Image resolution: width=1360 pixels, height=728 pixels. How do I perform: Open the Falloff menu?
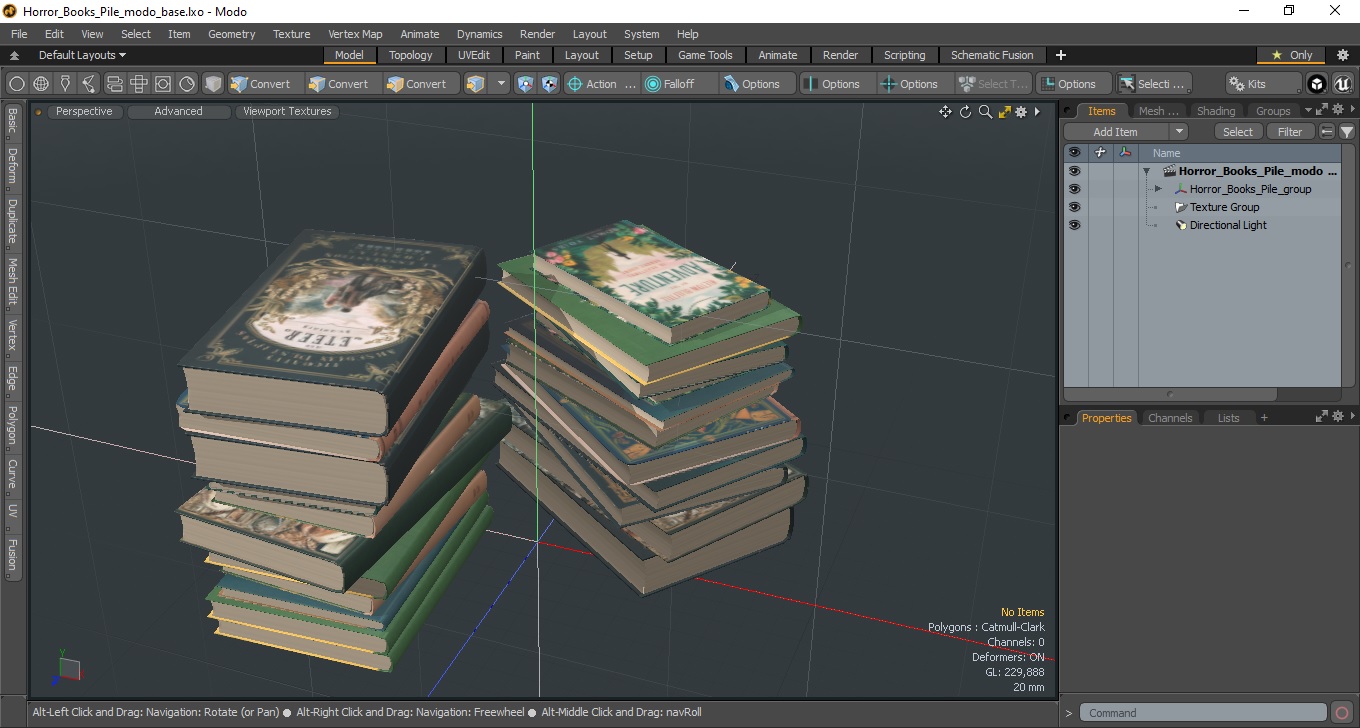tap(680, 84)
